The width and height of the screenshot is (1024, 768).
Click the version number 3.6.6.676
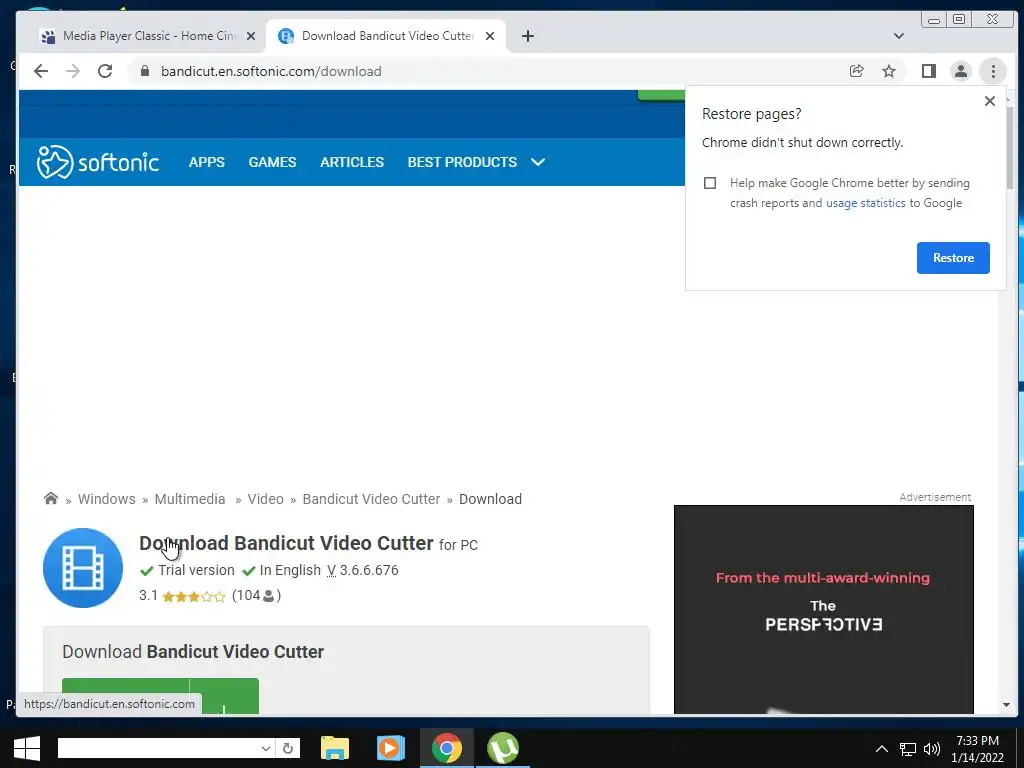(x=369, y=570)
